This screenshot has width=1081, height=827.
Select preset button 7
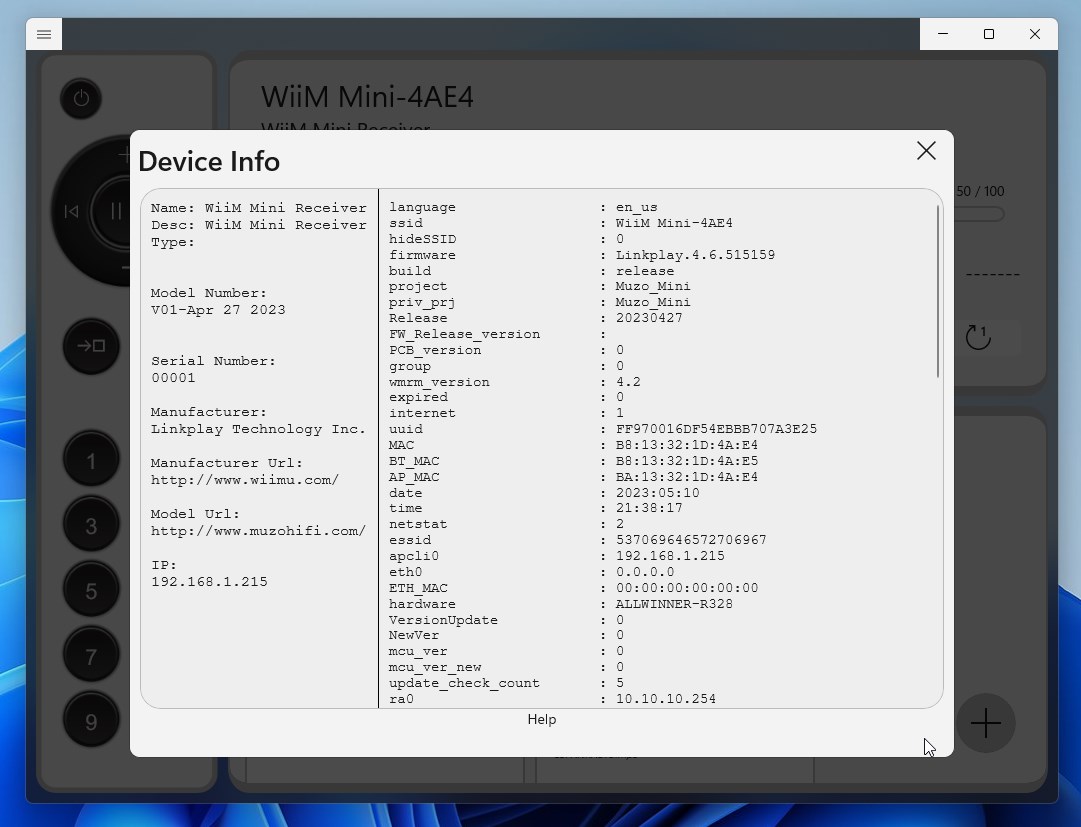[91, 656]
